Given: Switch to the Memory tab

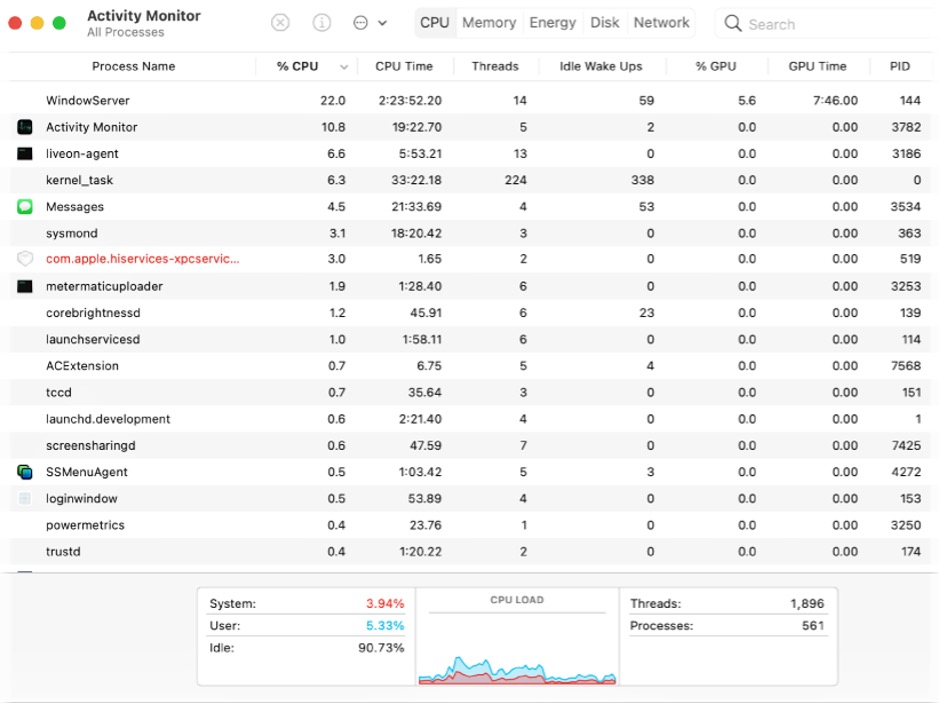Looking at the screenshot, I should click(489, 22).
